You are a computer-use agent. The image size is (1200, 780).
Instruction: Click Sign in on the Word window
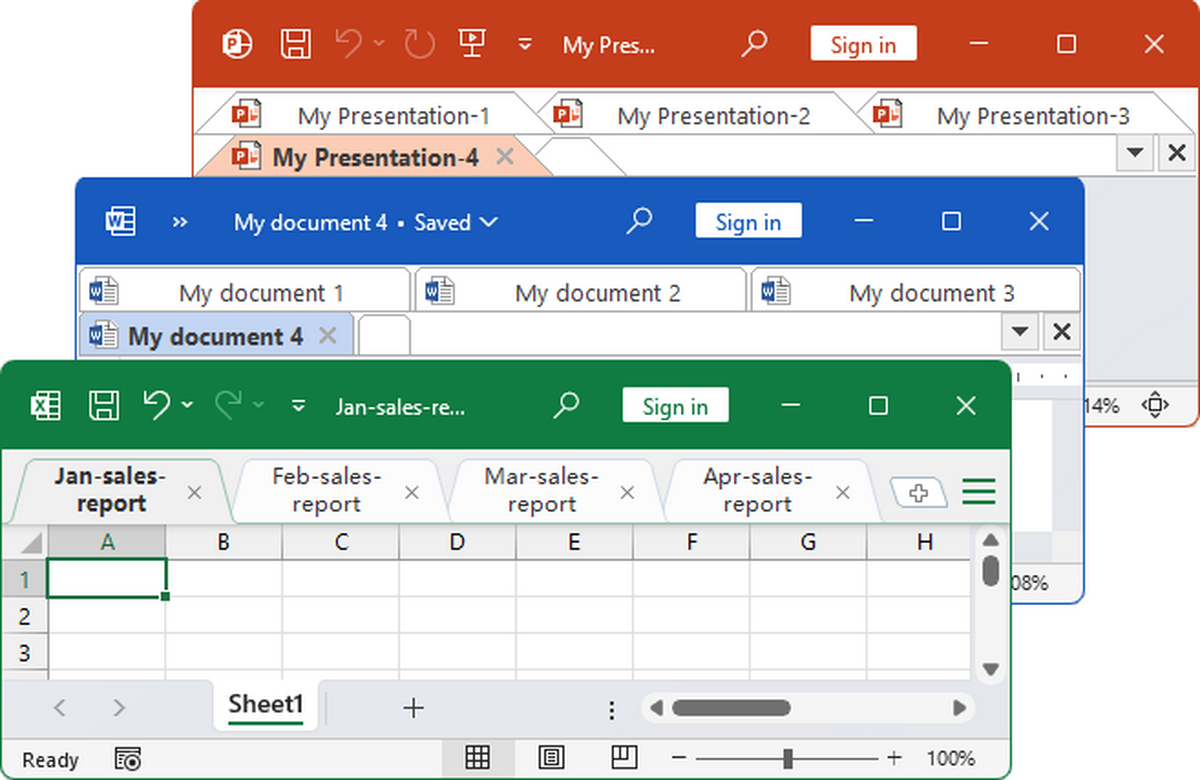click(x=748, y=222)
